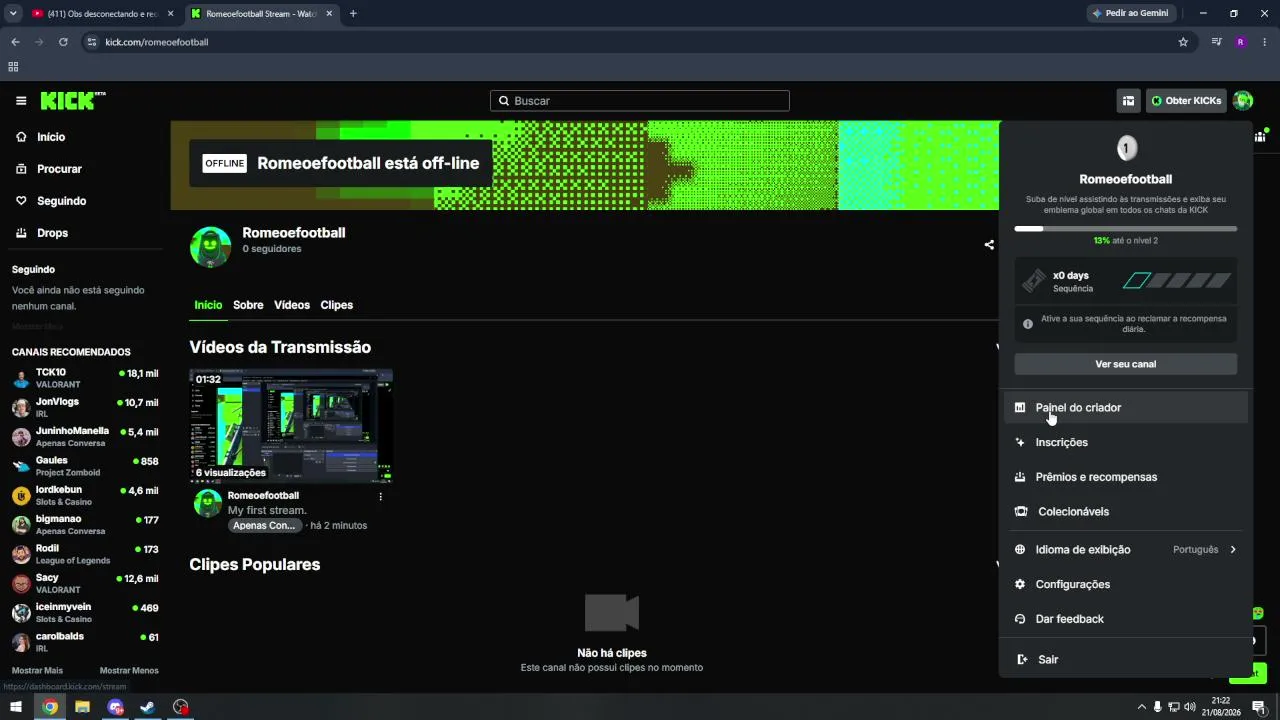The width and height of the screenshot is (1280, 720).
Task: Open Colecionáveis in profile menu
Action: tap(1126, 512)
